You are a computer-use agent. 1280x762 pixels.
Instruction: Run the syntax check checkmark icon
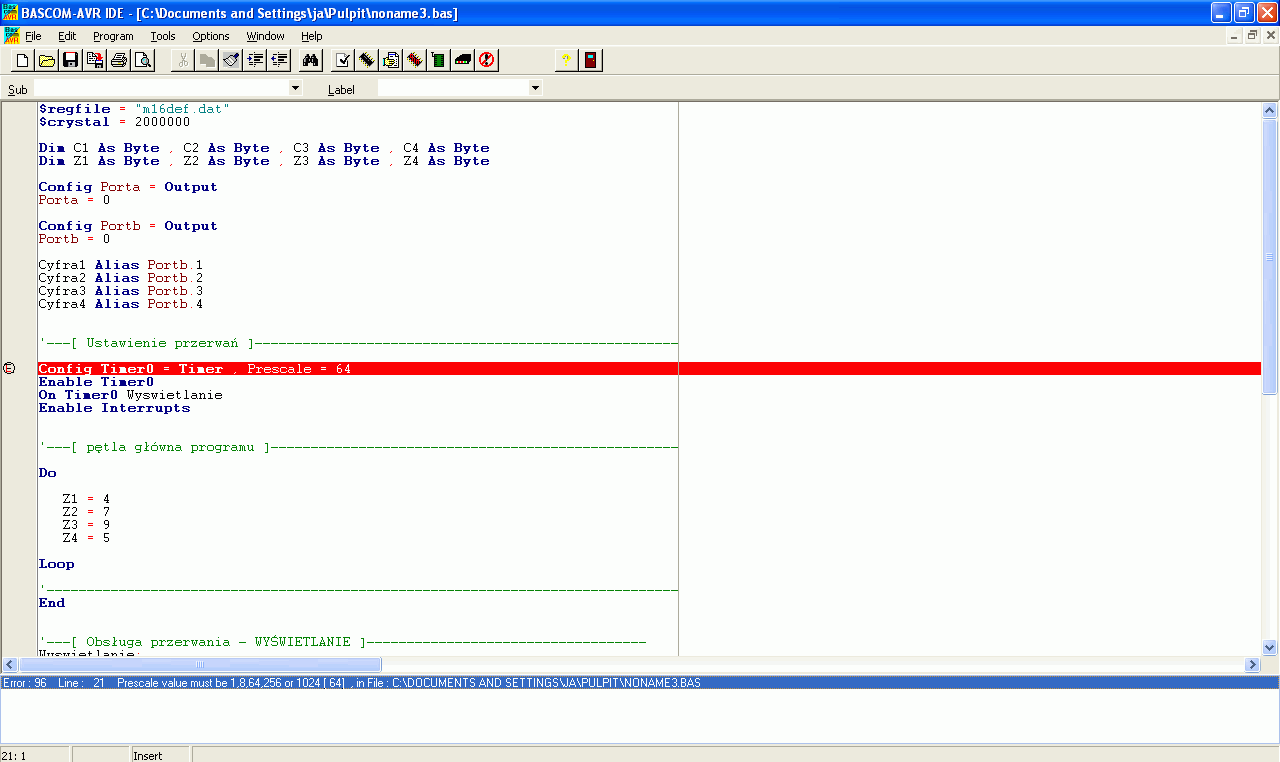point(343,61)
